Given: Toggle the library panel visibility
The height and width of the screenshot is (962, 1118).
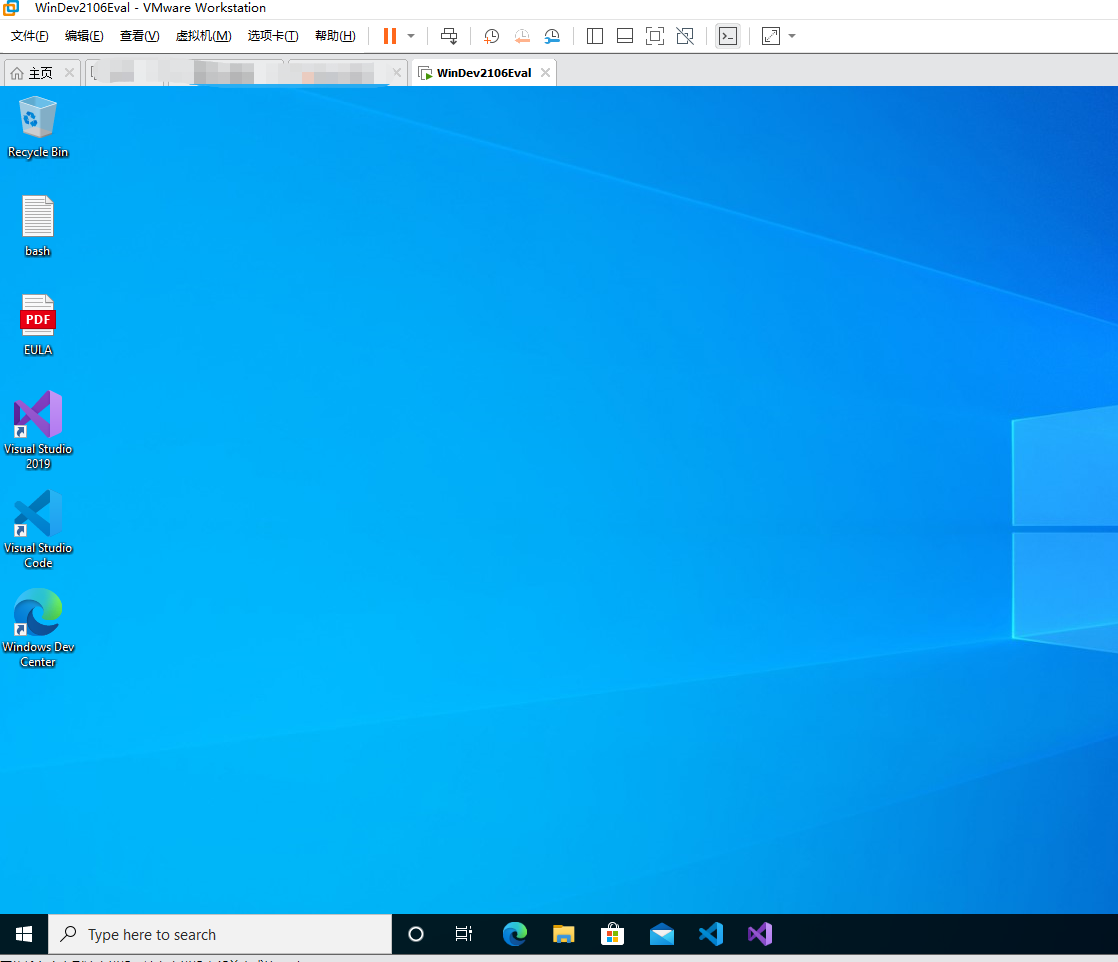Looking at the screenshot, I should [x=595, y=35].
